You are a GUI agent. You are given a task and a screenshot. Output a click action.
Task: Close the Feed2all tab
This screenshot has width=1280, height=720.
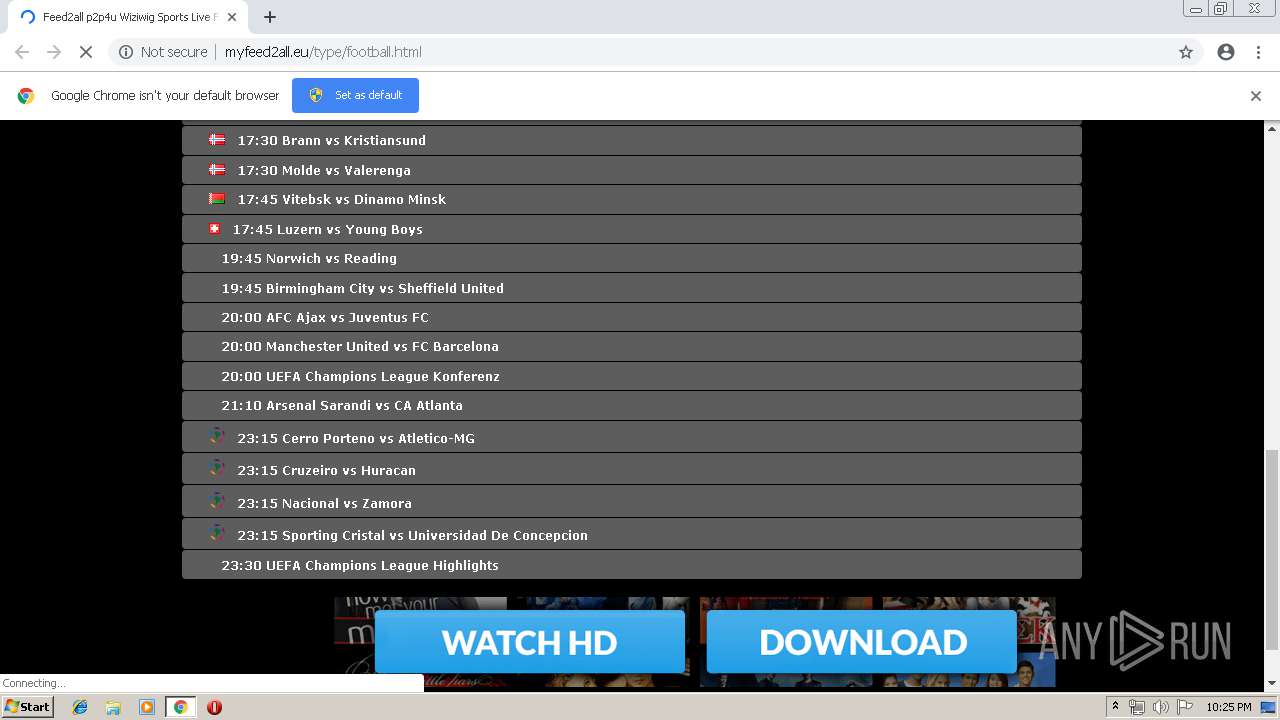click(x=232, y=17)
